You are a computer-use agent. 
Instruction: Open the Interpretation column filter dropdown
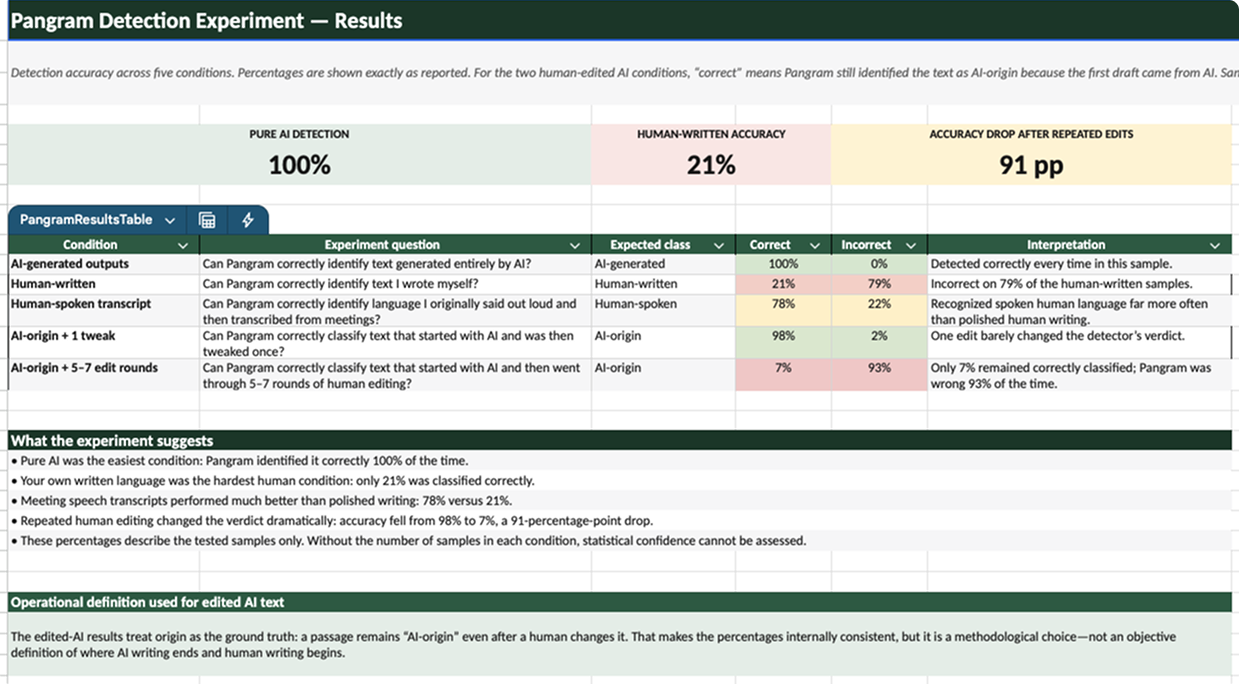pos(1215,245)
